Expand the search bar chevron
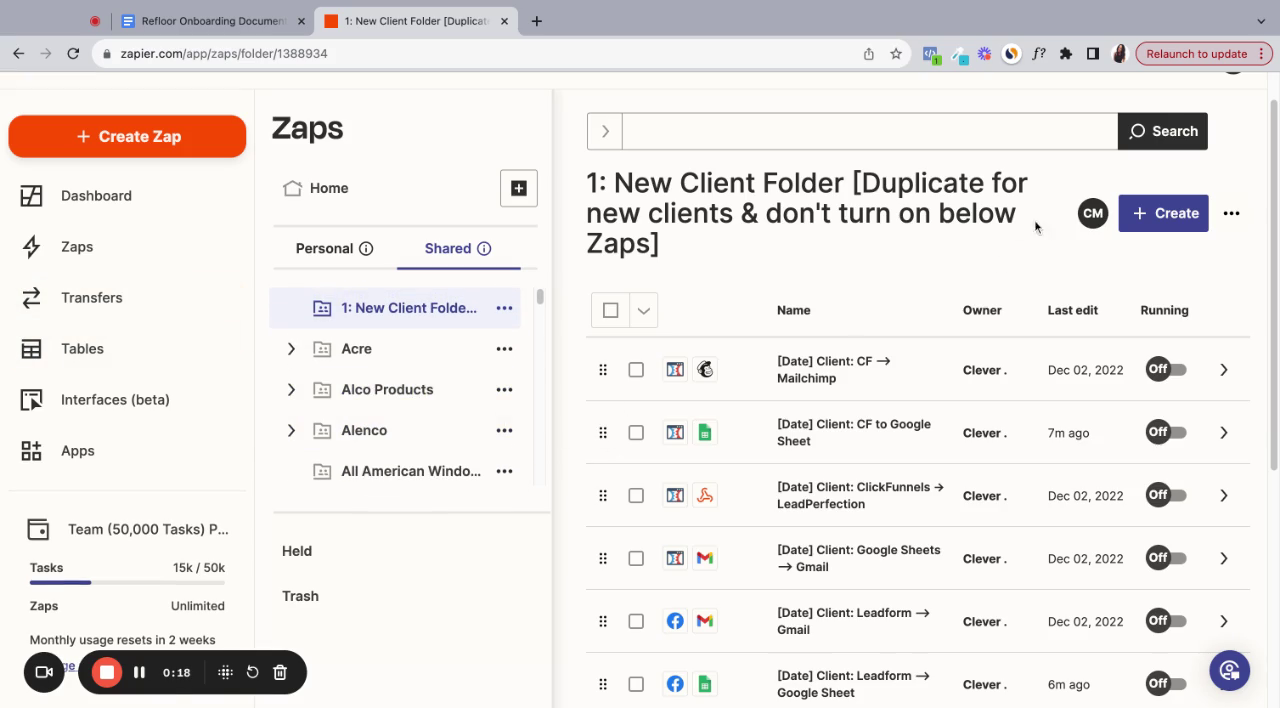 [605, 131]
